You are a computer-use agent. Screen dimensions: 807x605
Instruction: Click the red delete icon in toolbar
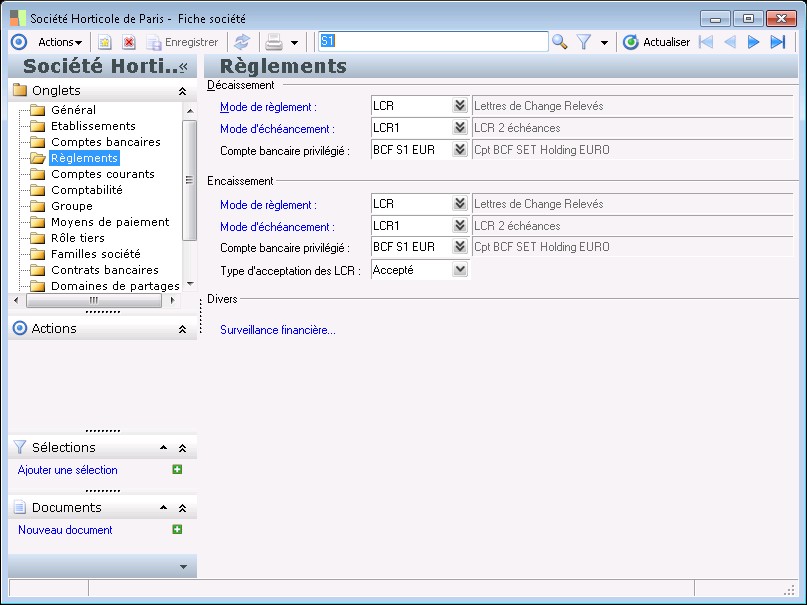coord(129,42)
